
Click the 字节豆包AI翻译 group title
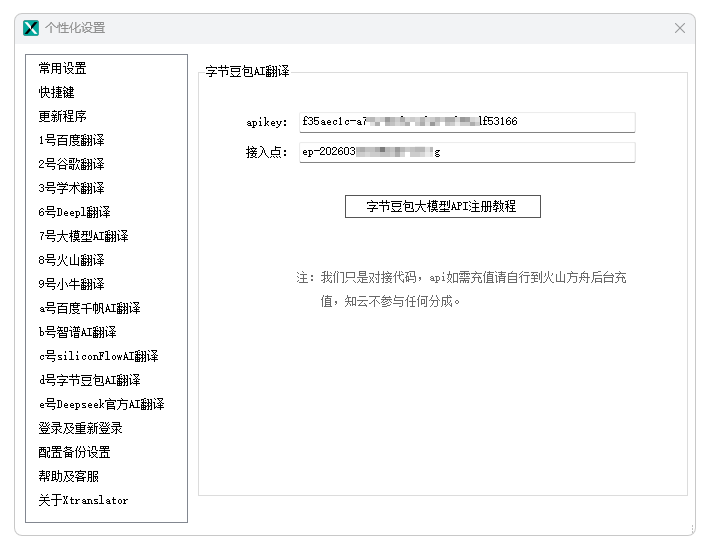247,71
